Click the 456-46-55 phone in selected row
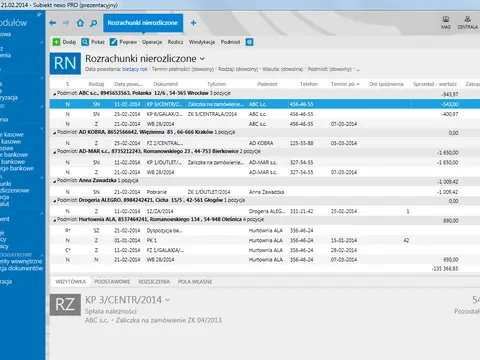This screenshot has height=360, width=480. (301, 104)
